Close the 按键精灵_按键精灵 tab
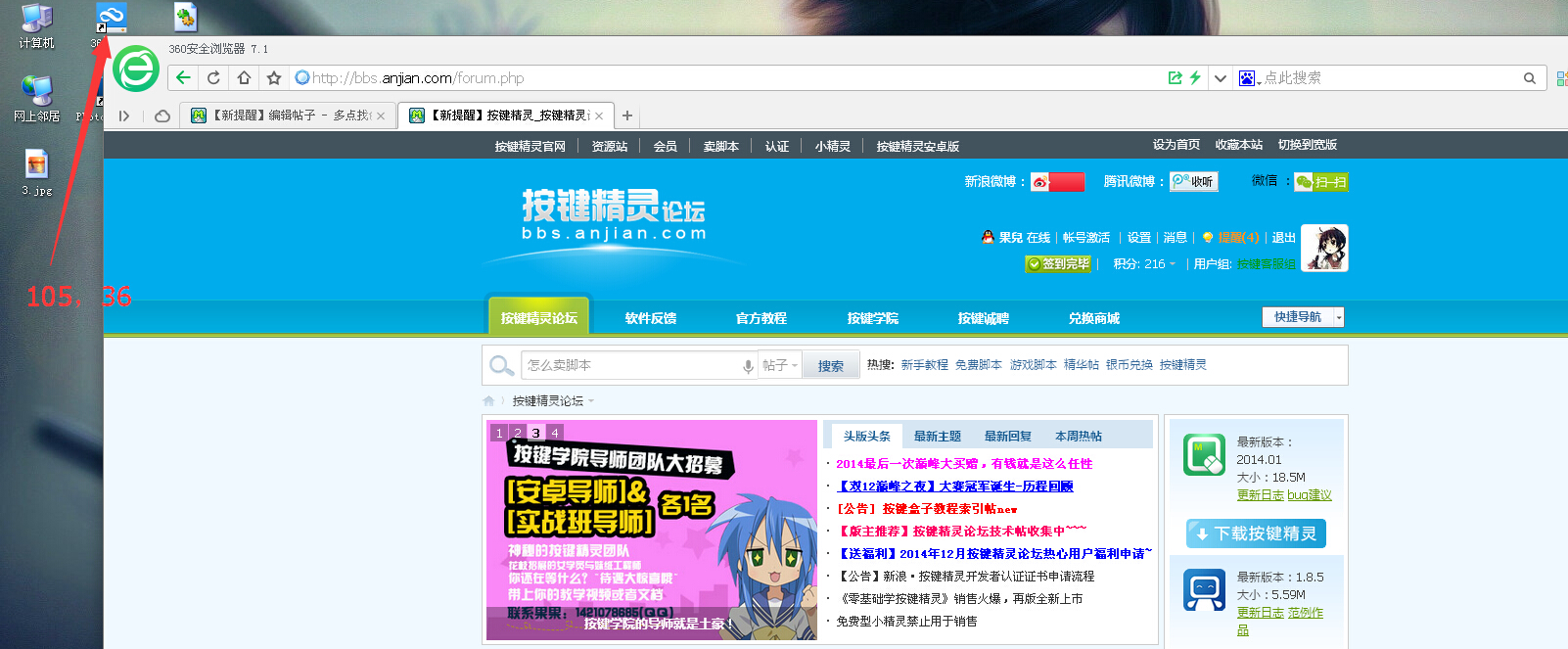Image resolution: width=1568 pixels, height=649 pixels. coord(599,116)
